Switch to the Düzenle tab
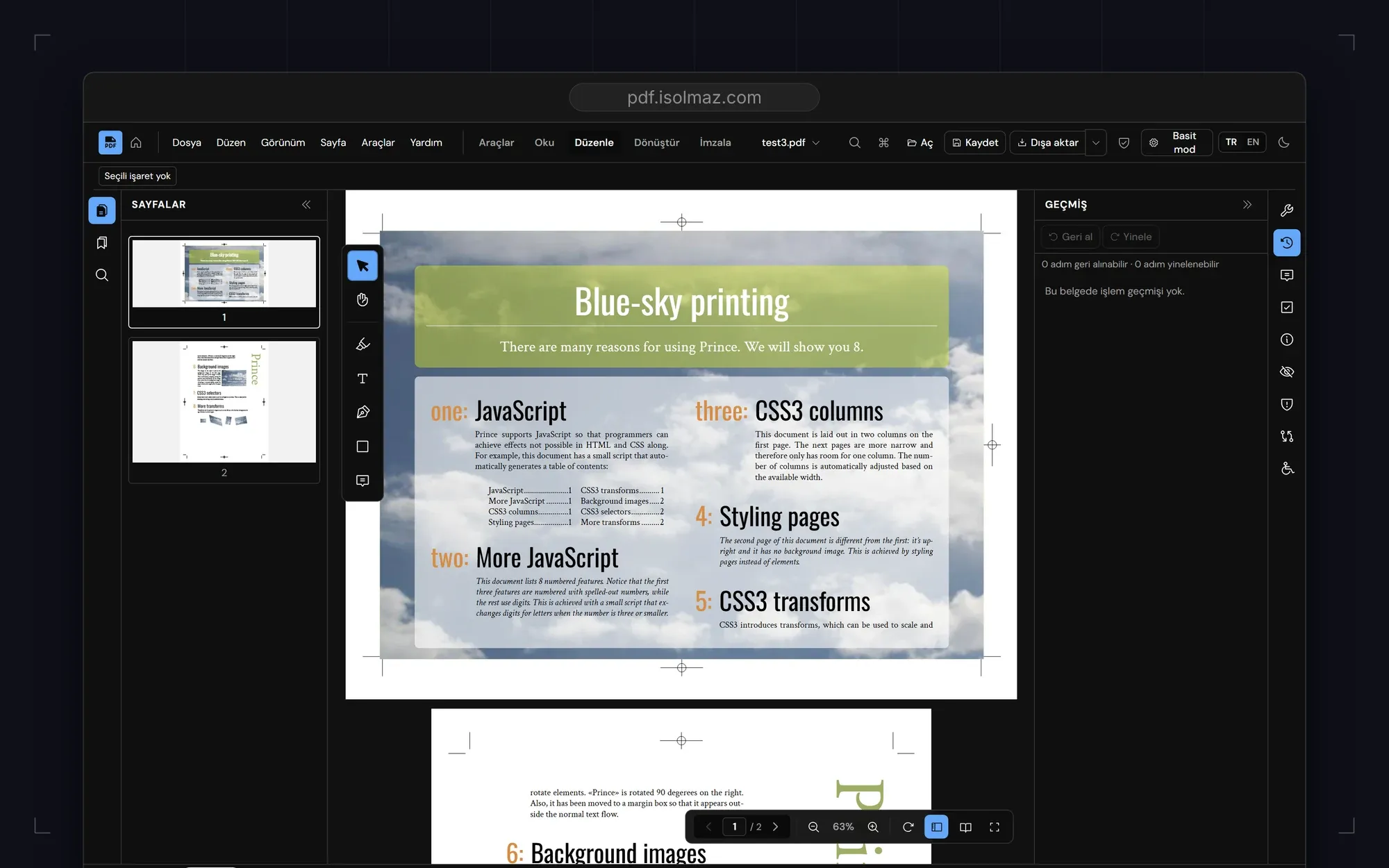 (x=594, y=142)
